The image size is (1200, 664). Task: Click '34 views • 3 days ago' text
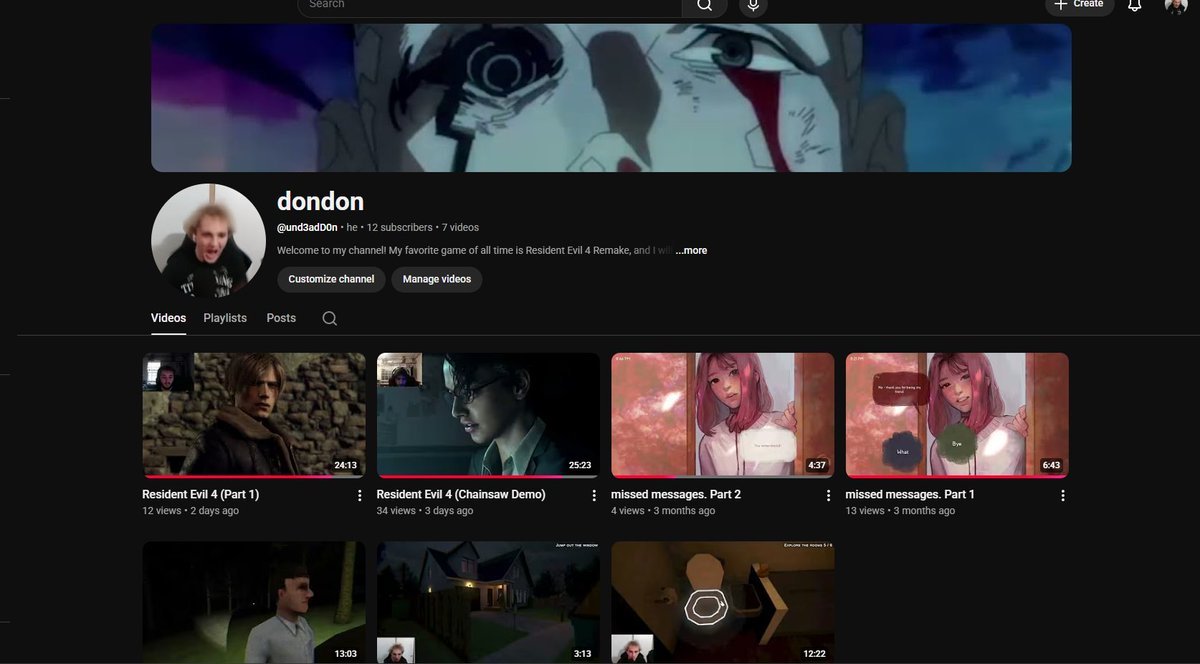click(x=425, y=511)
